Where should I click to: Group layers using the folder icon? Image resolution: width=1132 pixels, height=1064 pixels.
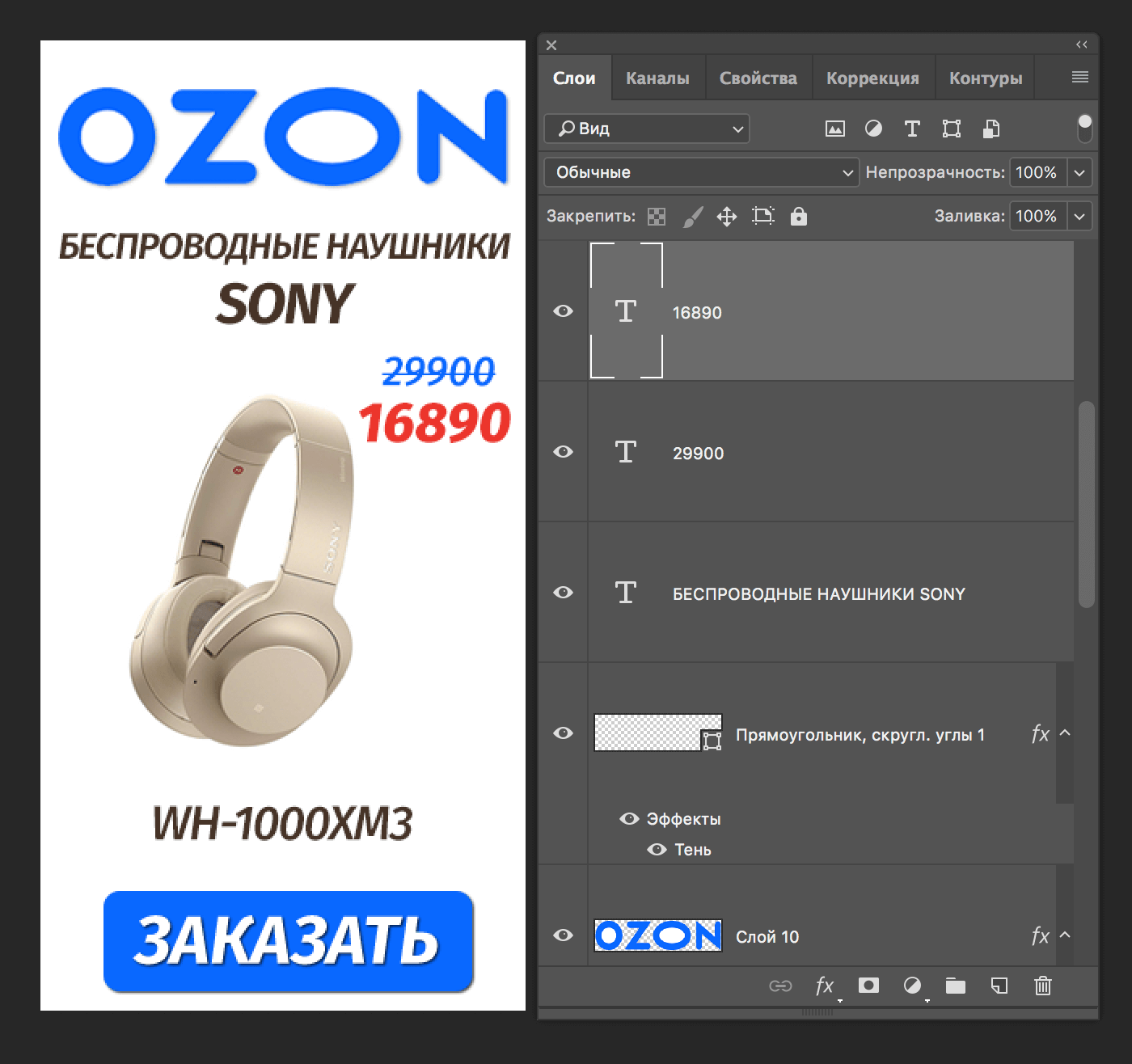(956, 986)
